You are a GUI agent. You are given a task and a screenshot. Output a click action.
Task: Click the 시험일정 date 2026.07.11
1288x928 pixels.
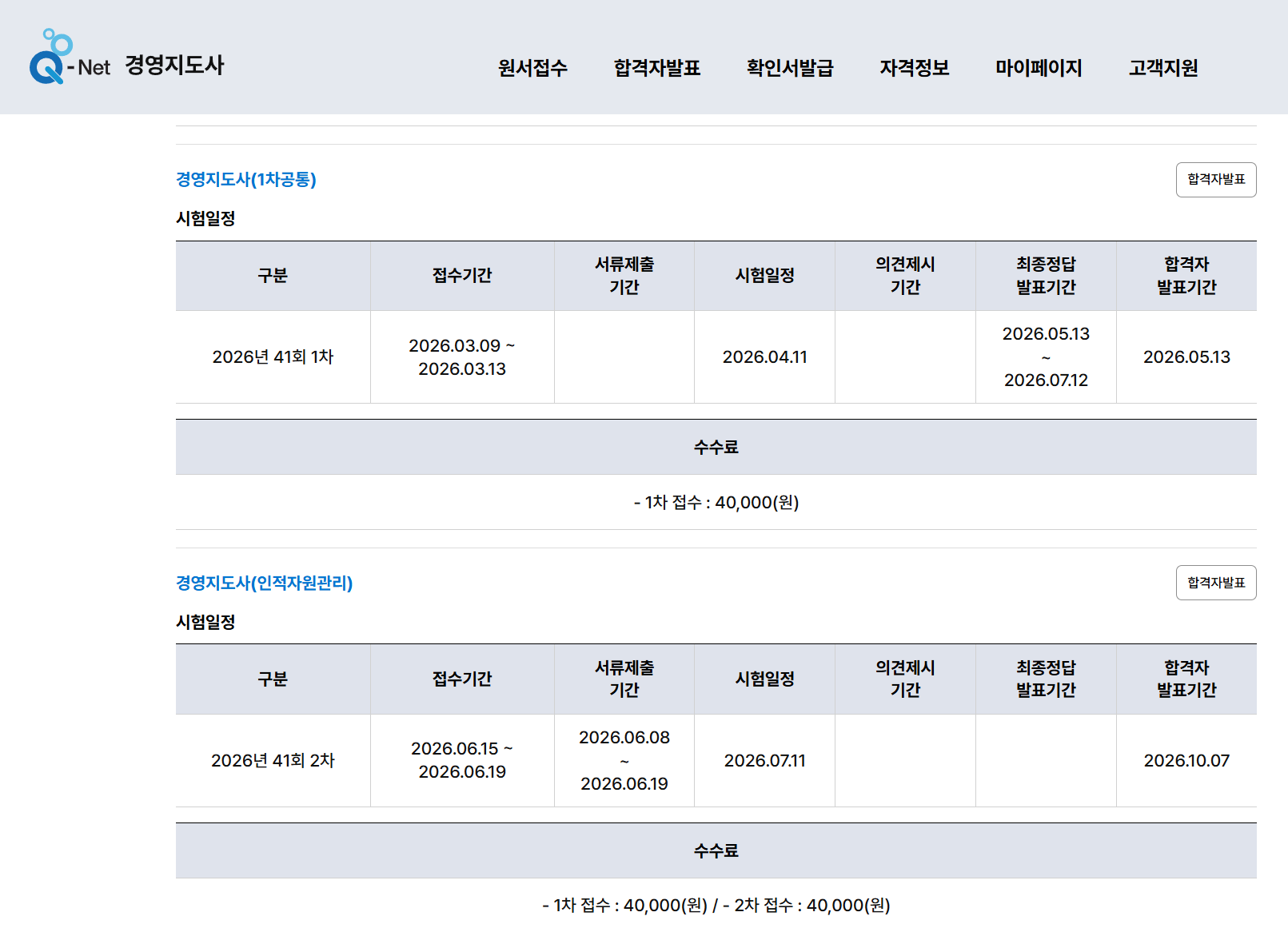764,760
